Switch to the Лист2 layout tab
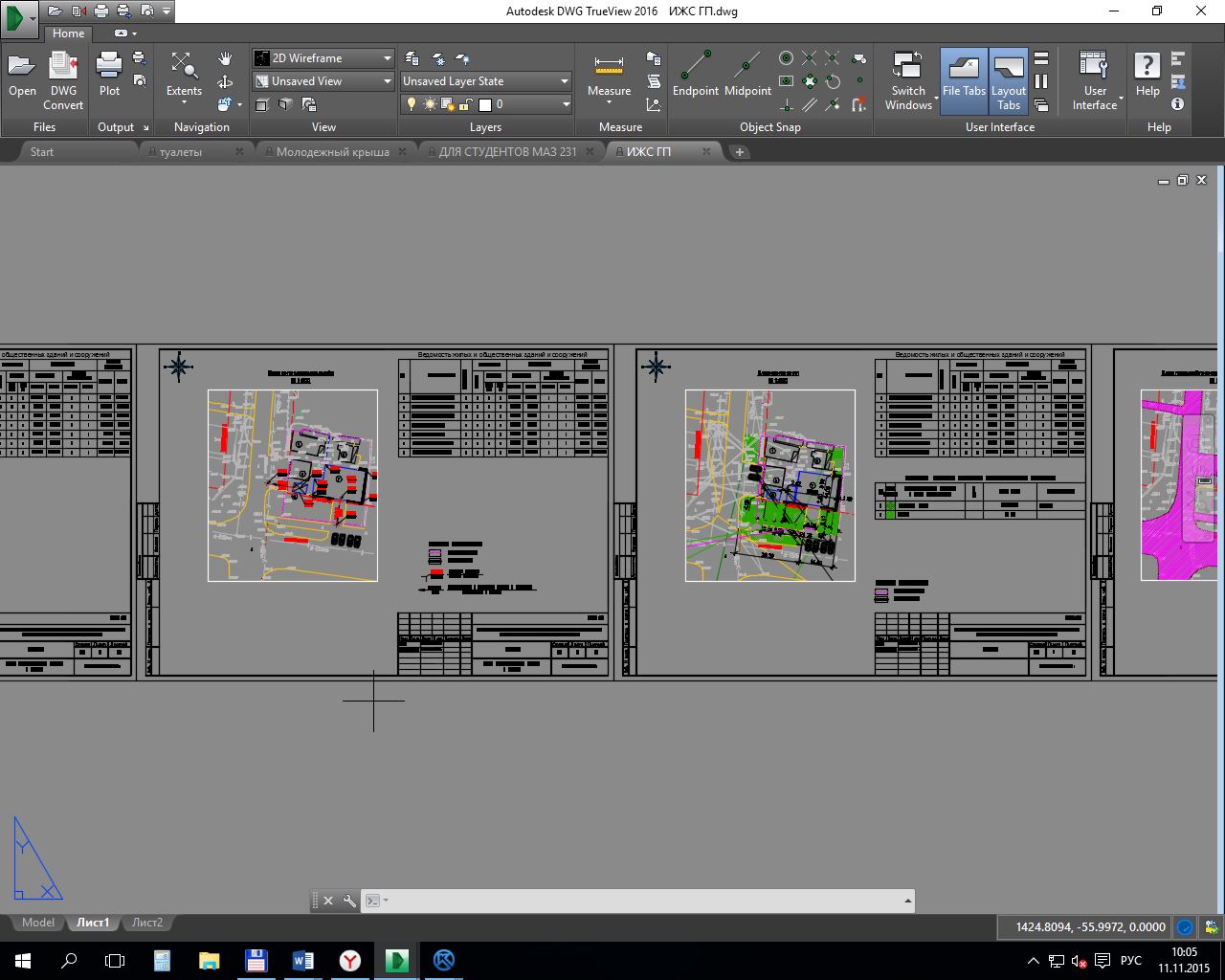 coord(147,923)
